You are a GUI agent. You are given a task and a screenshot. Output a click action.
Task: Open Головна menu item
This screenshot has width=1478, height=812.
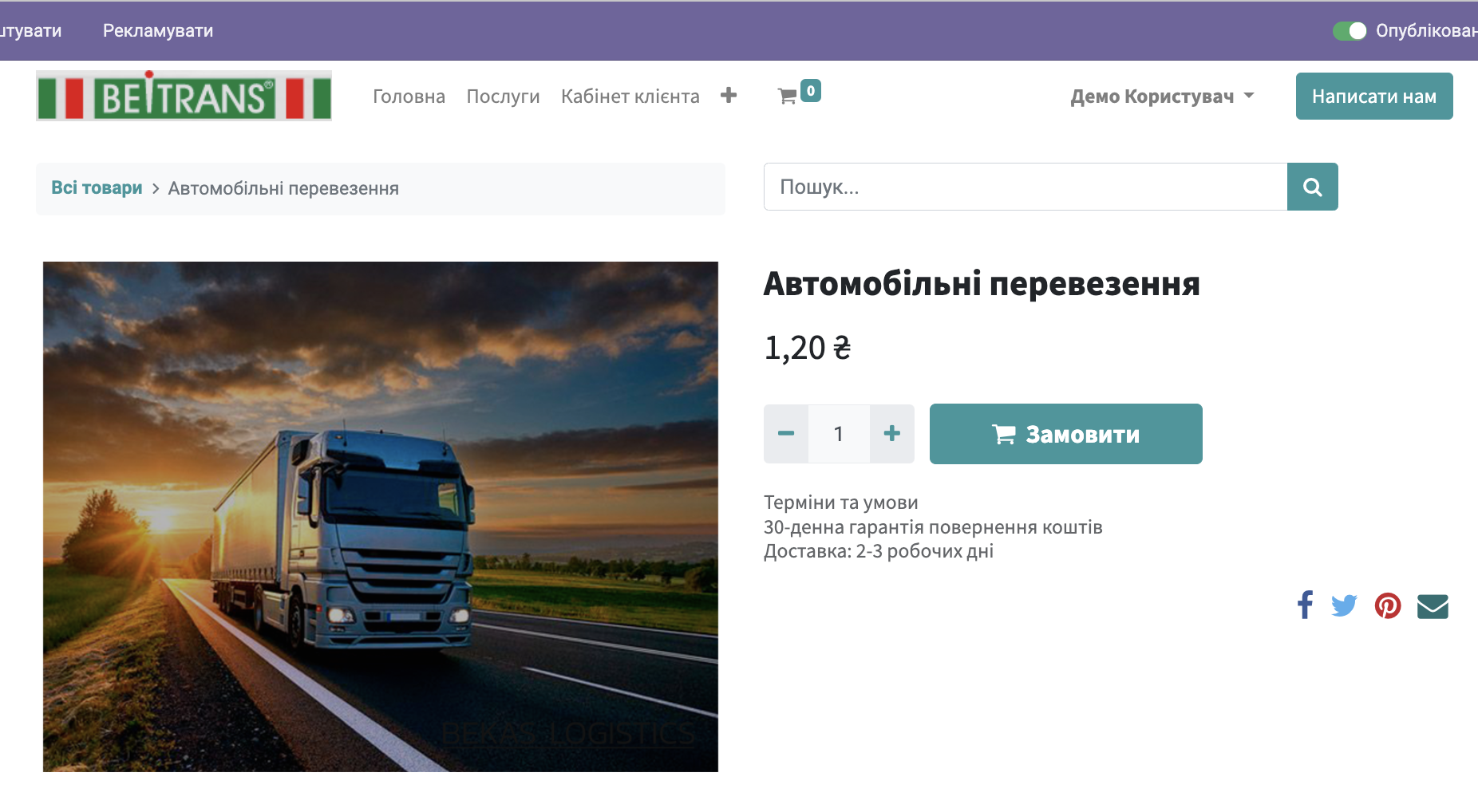[409, 97]
